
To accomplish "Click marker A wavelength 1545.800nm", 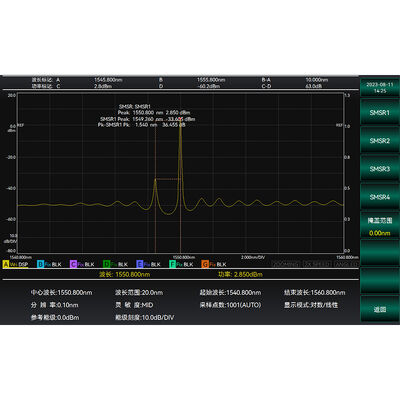I will coord(108,80).
